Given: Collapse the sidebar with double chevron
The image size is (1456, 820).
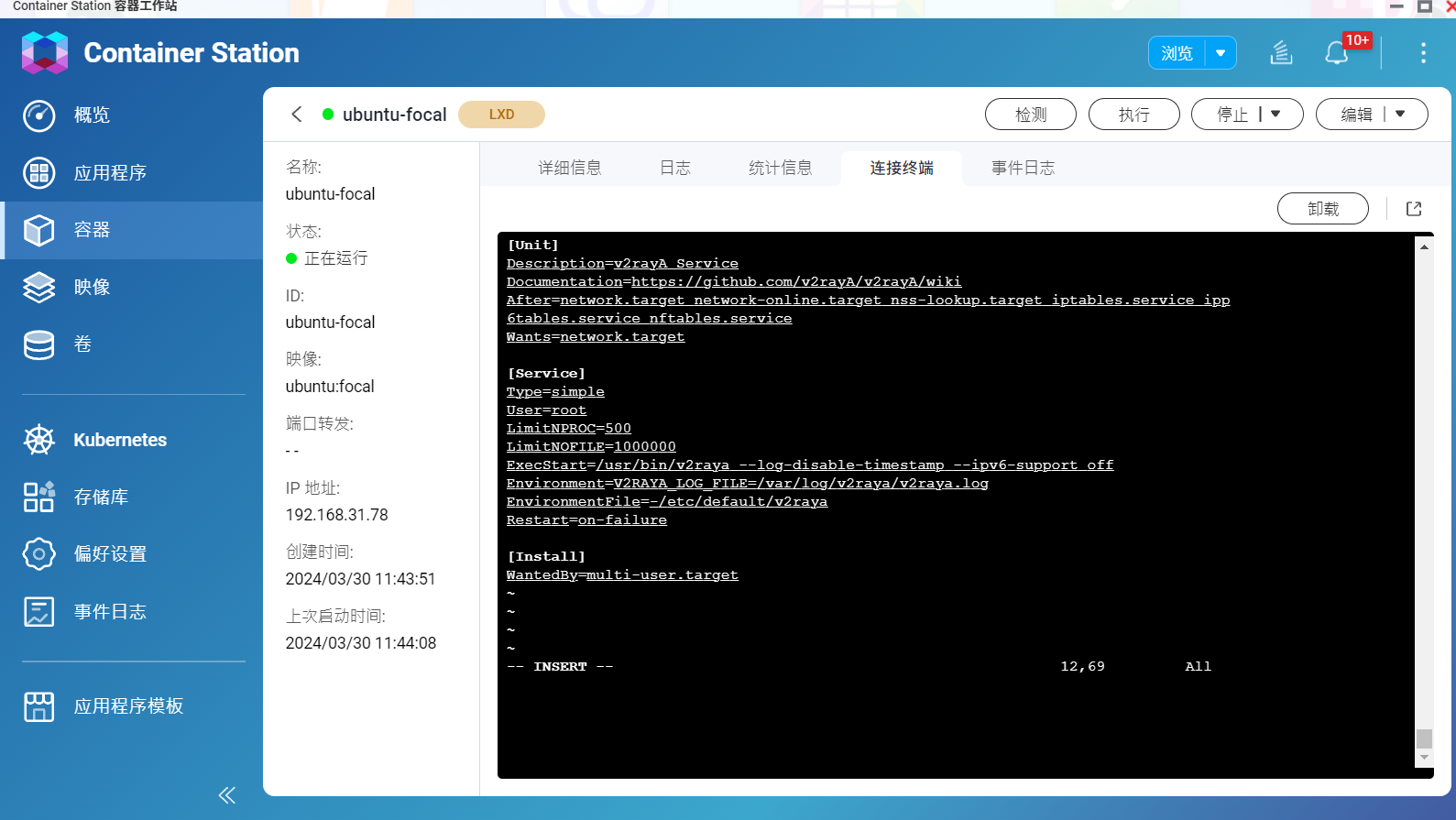Looking at the screenshot, I should pos(226,794).
